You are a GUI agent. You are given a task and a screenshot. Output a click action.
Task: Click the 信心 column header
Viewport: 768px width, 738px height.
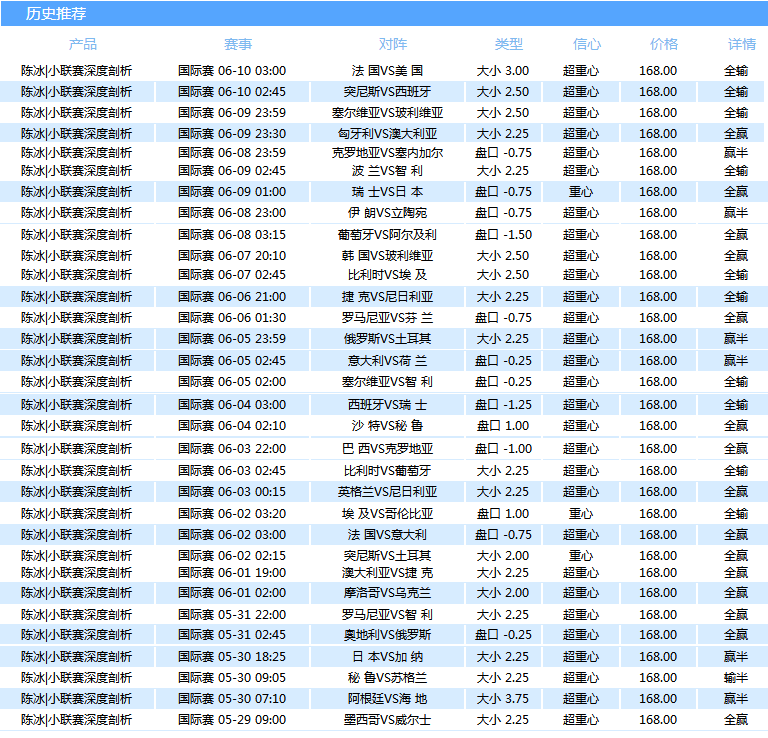tap(587, 45)
